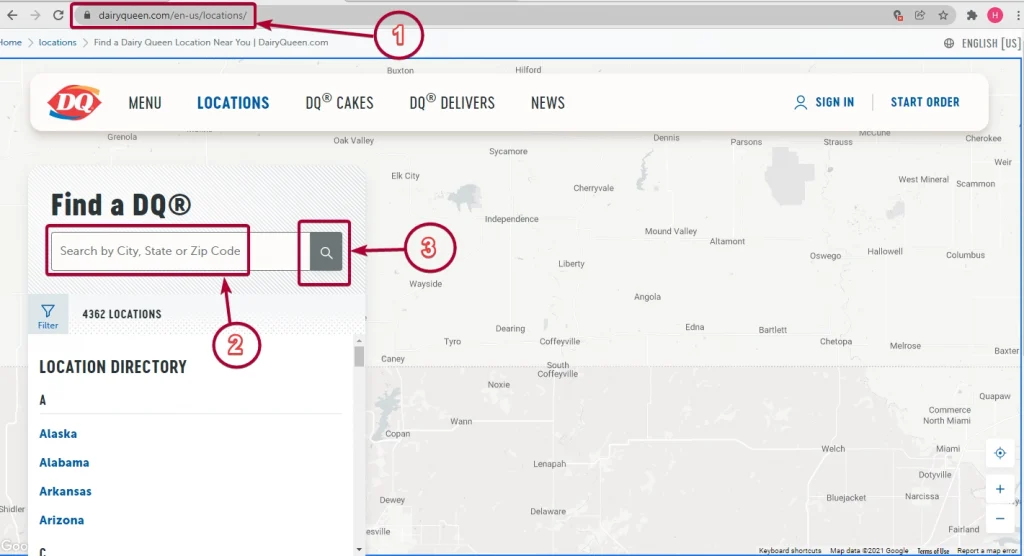The image size is (1024, 556).
Task: Open the map Terms of Use link
Action: 933,551
